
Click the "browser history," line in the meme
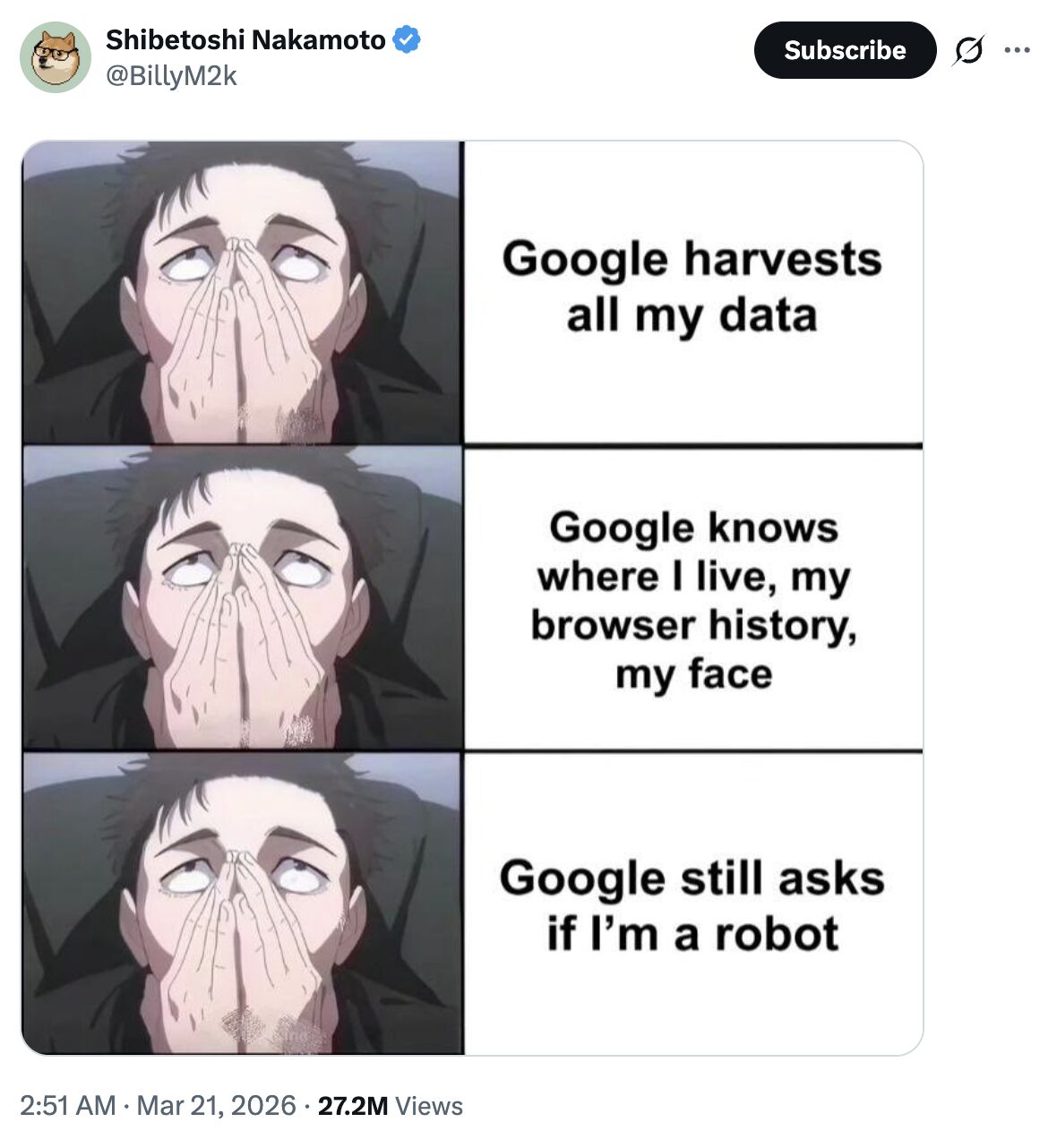click(693, 625)
